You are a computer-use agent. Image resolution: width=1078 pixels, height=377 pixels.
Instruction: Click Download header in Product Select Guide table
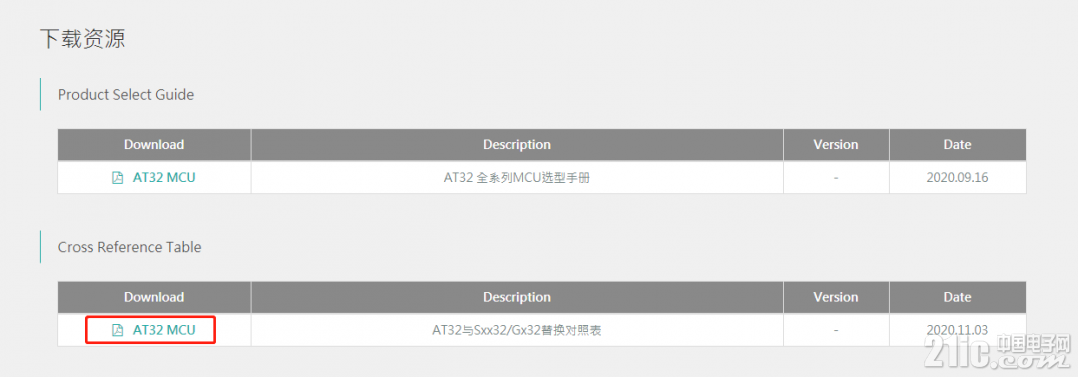pos(154,144)
